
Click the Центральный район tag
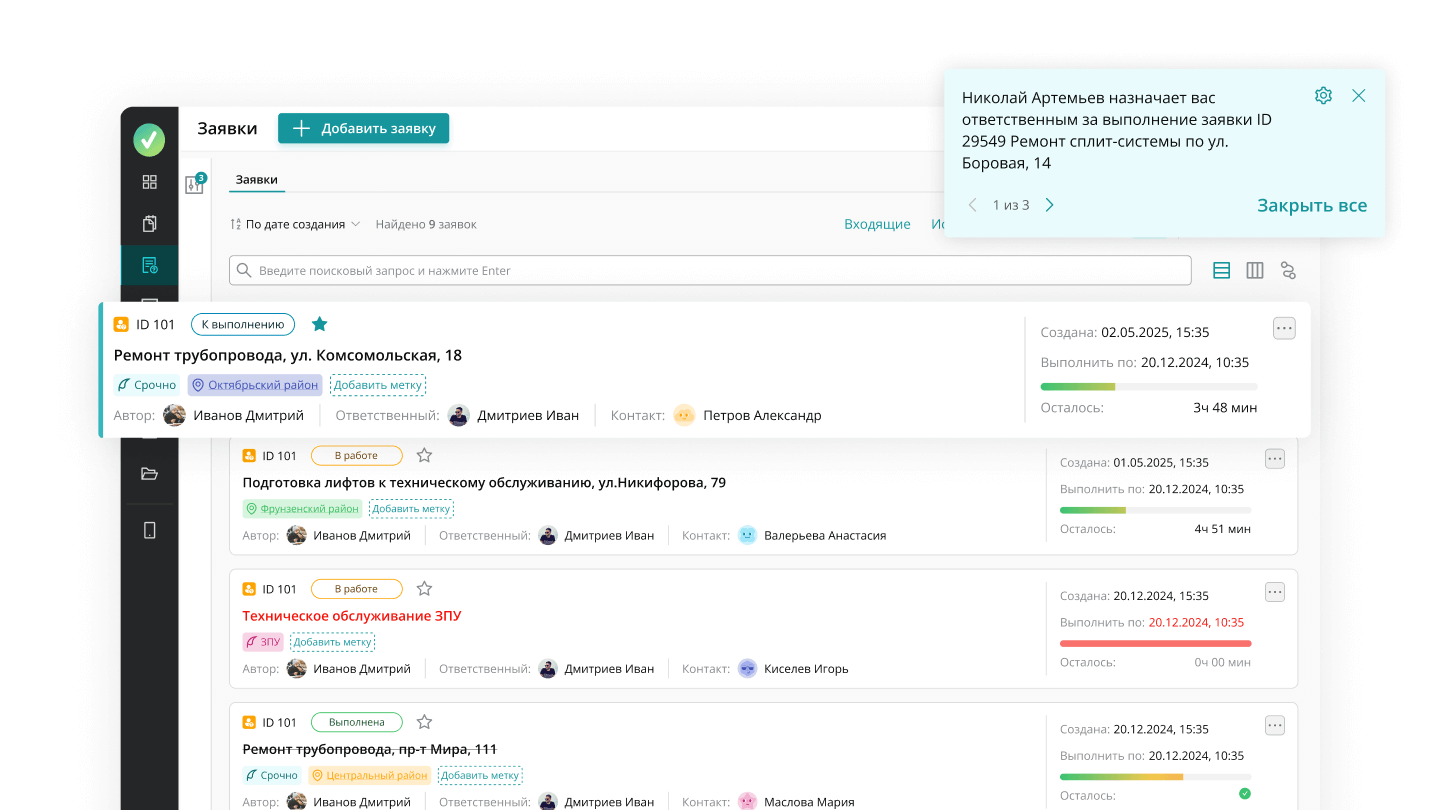point(370,775)
